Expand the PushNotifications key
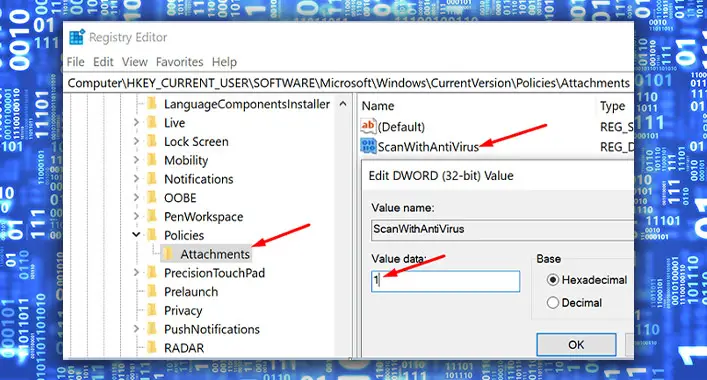The image size is (707, 380). click(136, 329)
